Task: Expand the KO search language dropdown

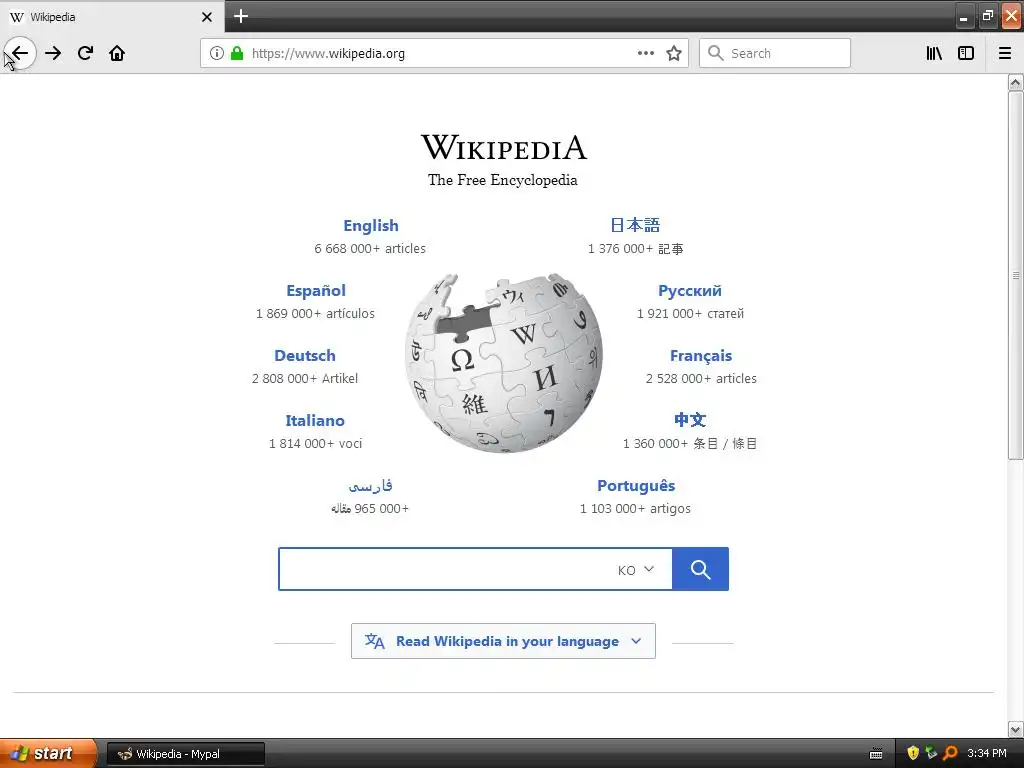Action: click(635, 569)
